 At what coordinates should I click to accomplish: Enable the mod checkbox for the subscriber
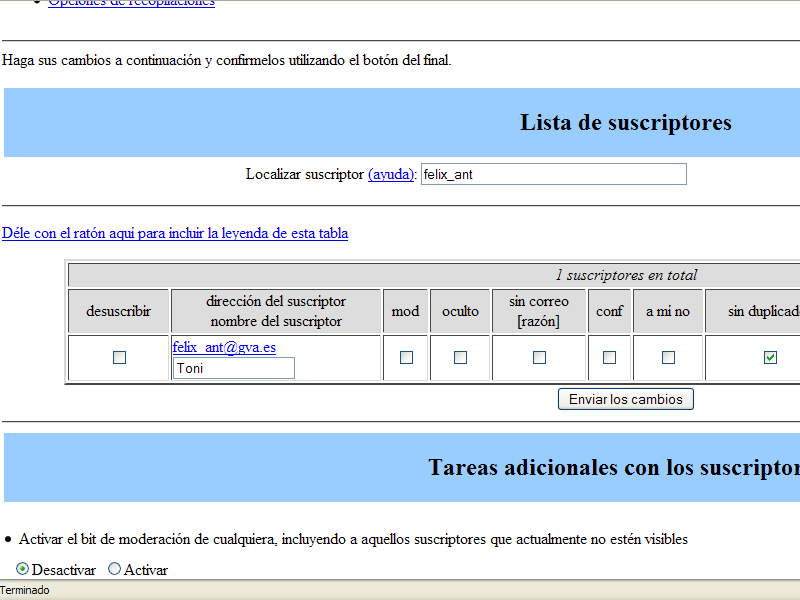tap(406, 357)
